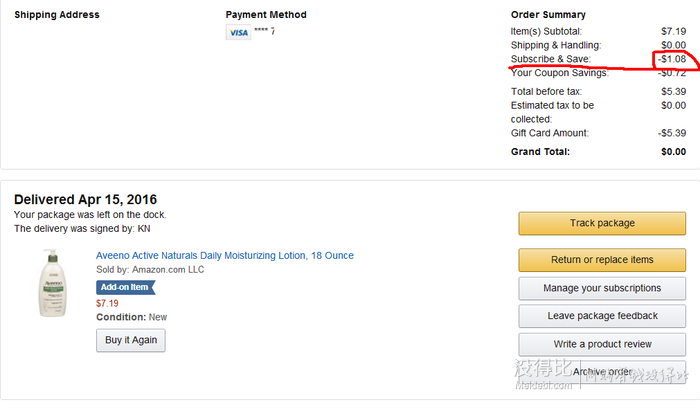The image size is (700, 409).
Task: Click the Track package button
Action: point(602,223)
